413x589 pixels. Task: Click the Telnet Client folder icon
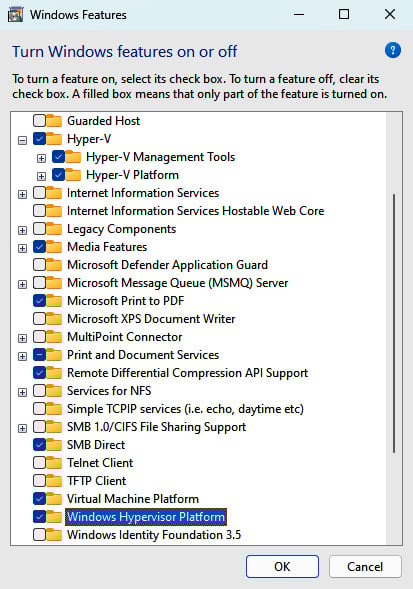(x=54, y=463)
